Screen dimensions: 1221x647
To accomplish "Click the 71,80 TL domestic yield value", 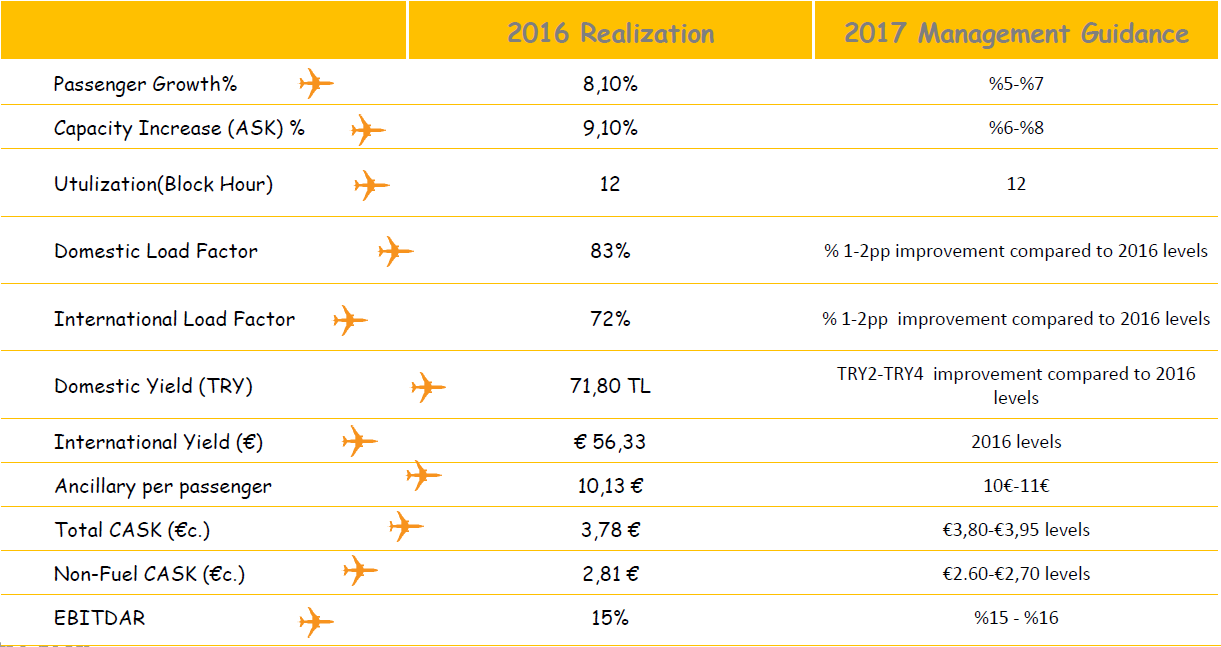I will [x=610, y=386].
